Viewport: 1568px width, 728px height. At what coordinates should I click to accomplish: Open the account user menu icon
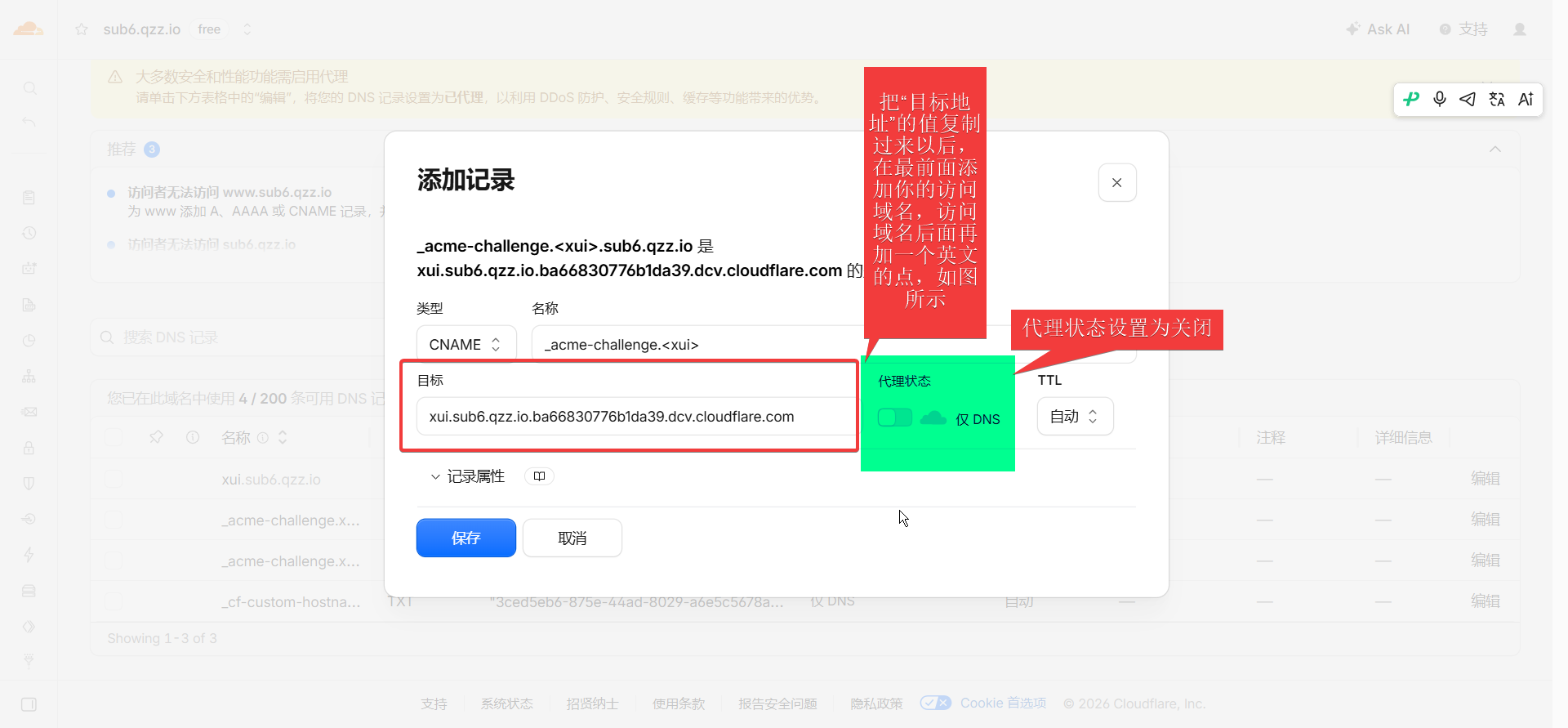[1520, 29]
